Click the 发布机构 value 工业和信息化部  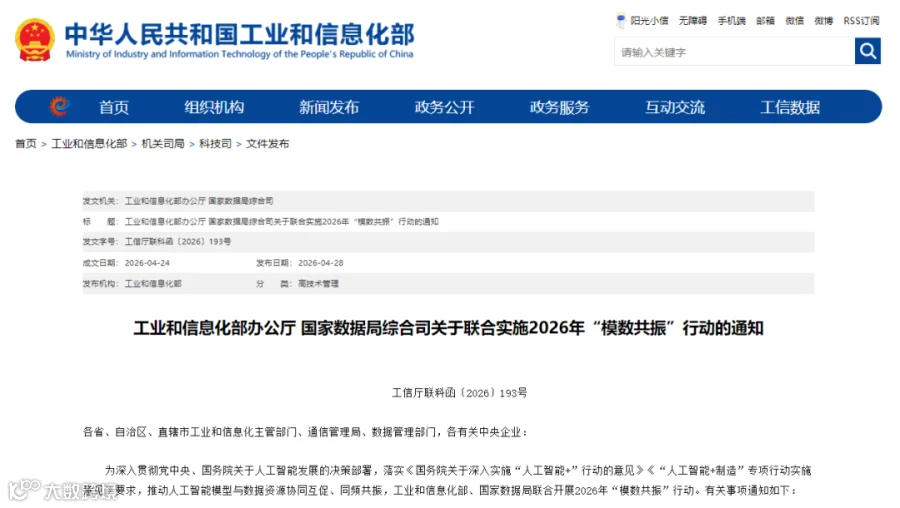(153, 284)
